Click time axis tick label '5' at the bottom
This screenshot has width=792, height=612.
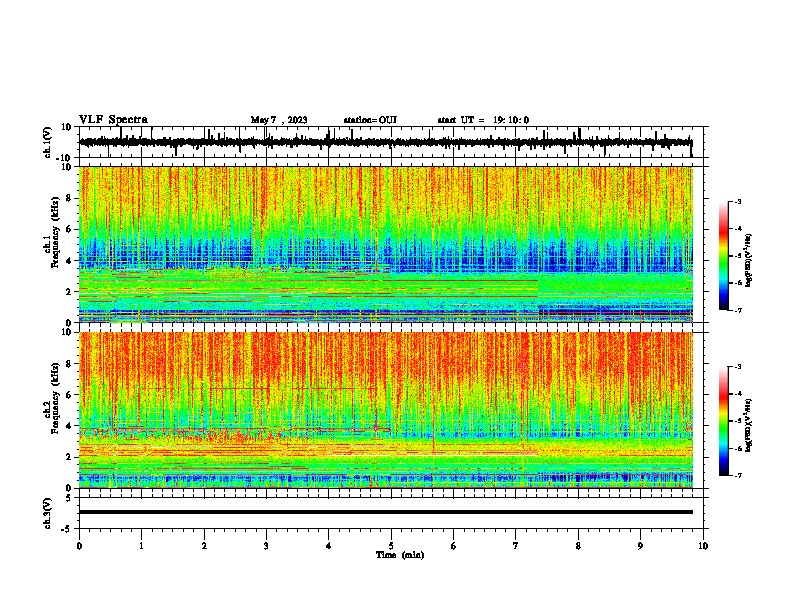click(x=391, y=546)
